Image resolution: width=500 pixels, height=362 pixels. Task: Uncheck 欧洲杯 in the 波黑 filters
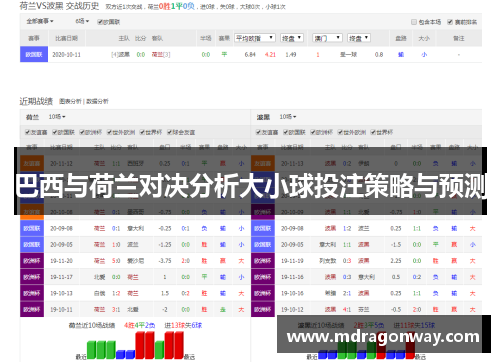pyautogui.click(x=313, y=132)
